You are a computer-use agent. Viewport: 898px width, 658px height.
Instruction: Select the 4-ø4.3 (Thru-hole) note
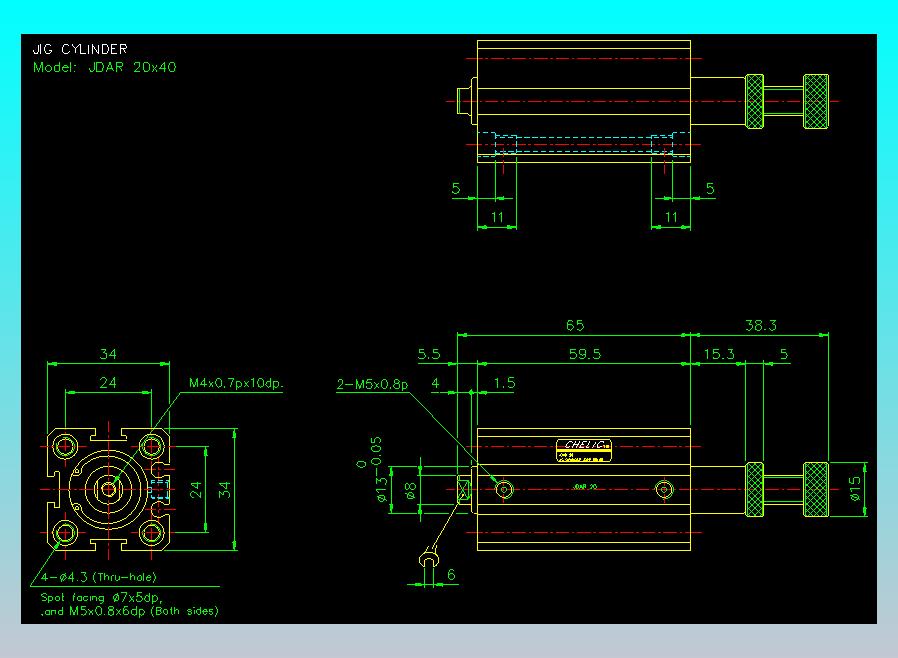pos(99,577)
